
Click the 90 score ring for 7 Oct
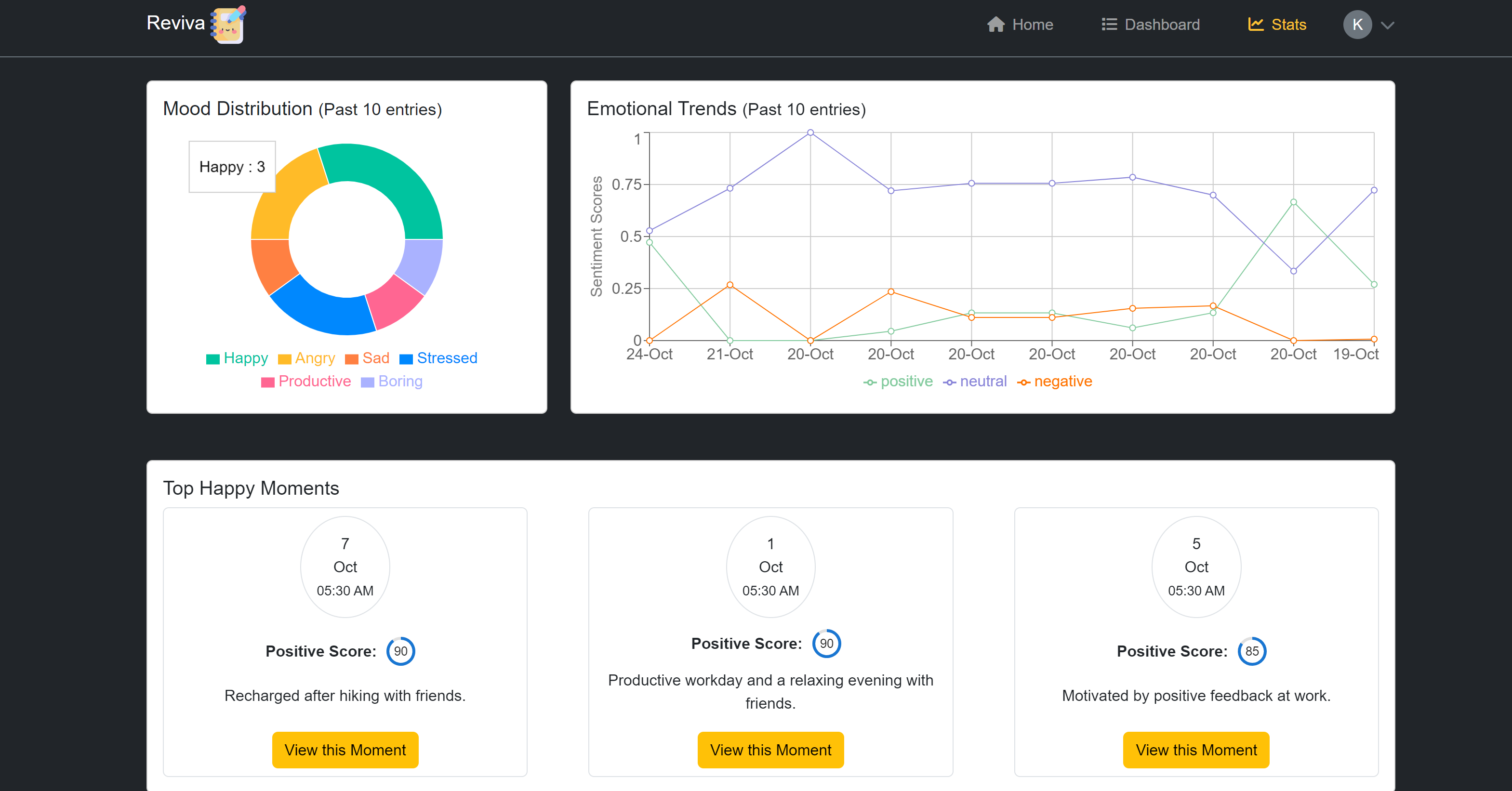[400, 651]
